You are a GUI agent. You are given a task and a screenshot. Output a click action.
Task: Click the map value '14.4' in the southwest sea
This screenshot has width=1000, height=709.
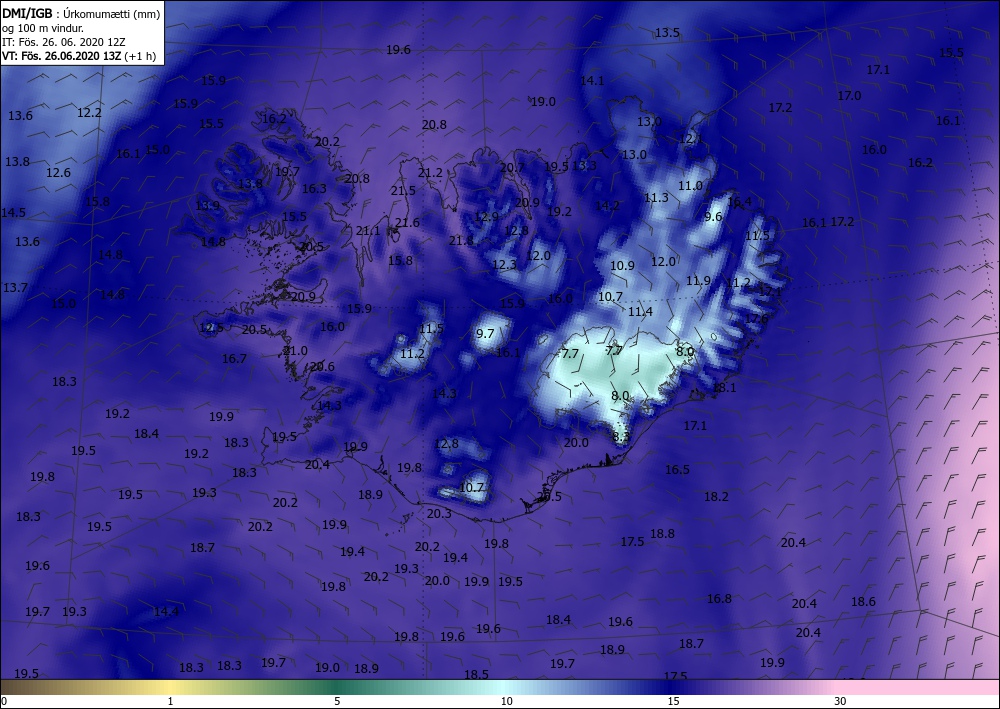coord(166,611)
